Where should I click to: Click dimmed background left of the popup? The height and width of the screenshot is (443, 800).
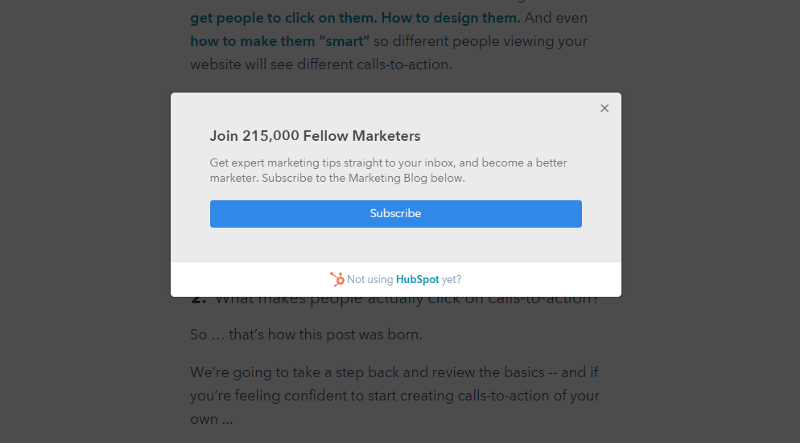click(x=85, y=220)
